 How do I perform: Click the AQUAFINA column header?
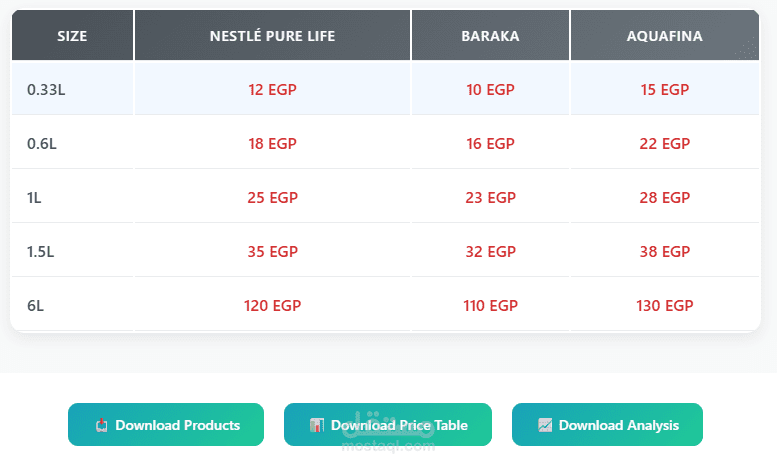click(664, 36)
